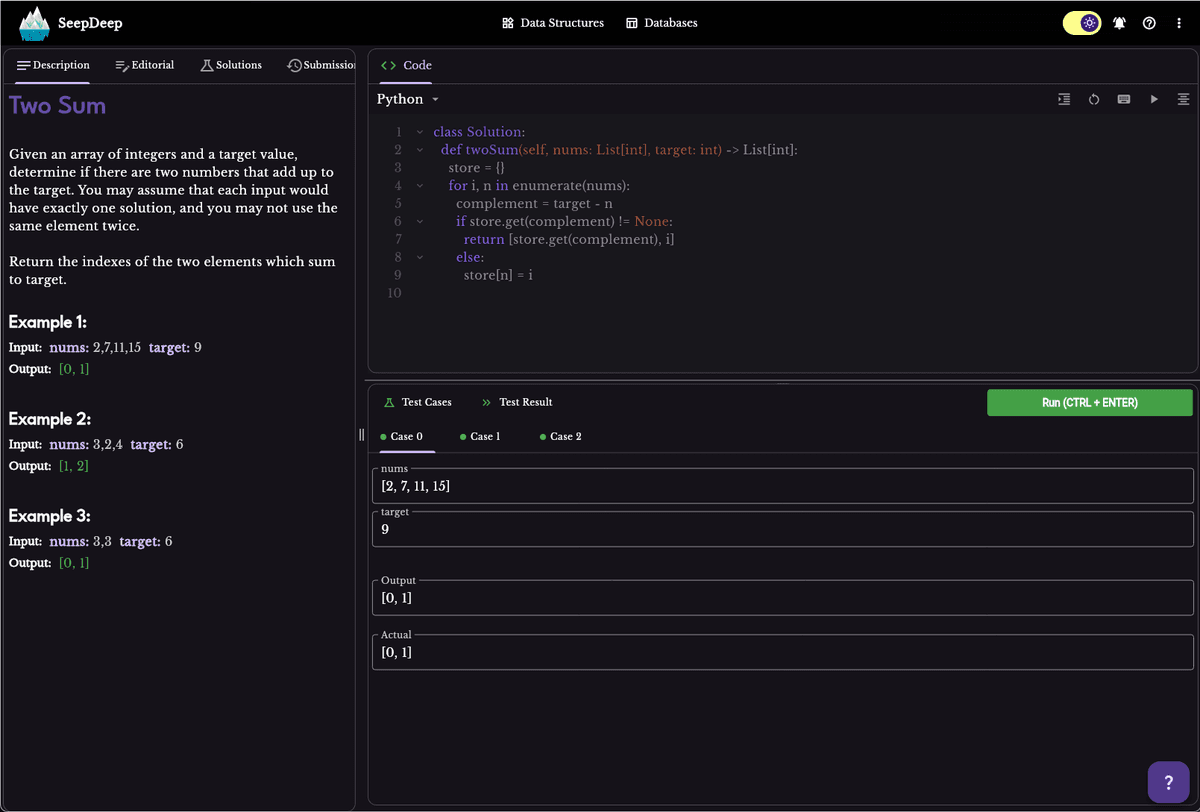Click the Example 1 heading
Screen dimensions: 1200x812
tap(48, 322)
